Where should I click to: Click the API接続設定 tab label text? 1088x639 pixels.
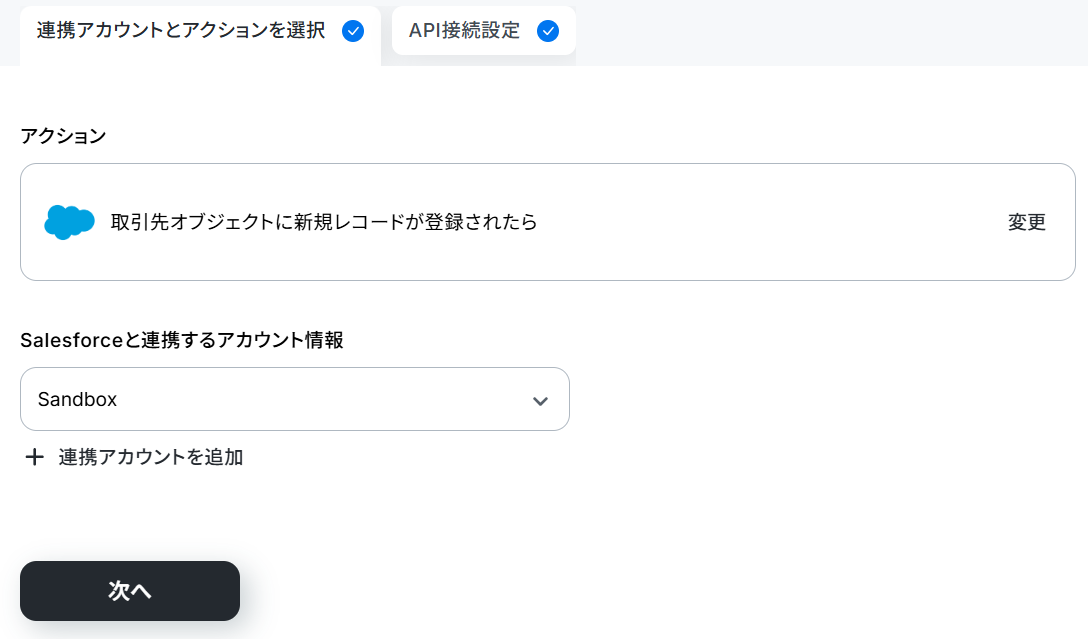(464, 31)
